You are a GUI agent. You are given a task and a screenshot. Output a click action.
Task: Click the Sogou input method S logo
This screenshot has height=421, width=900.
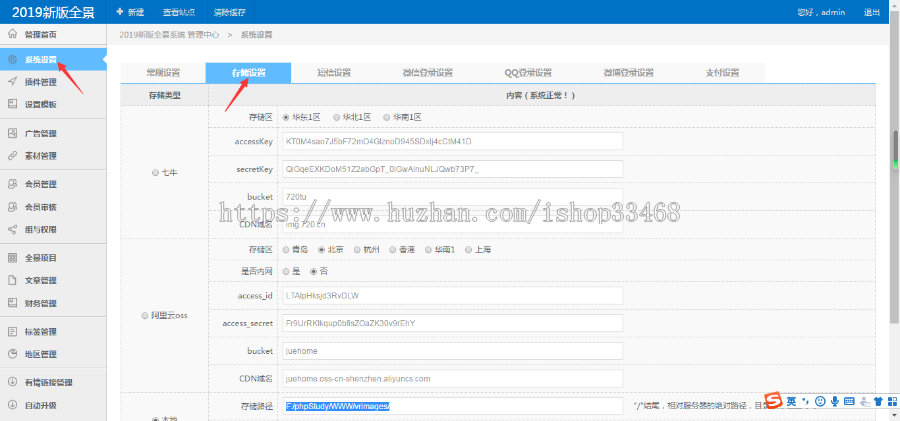775,401
